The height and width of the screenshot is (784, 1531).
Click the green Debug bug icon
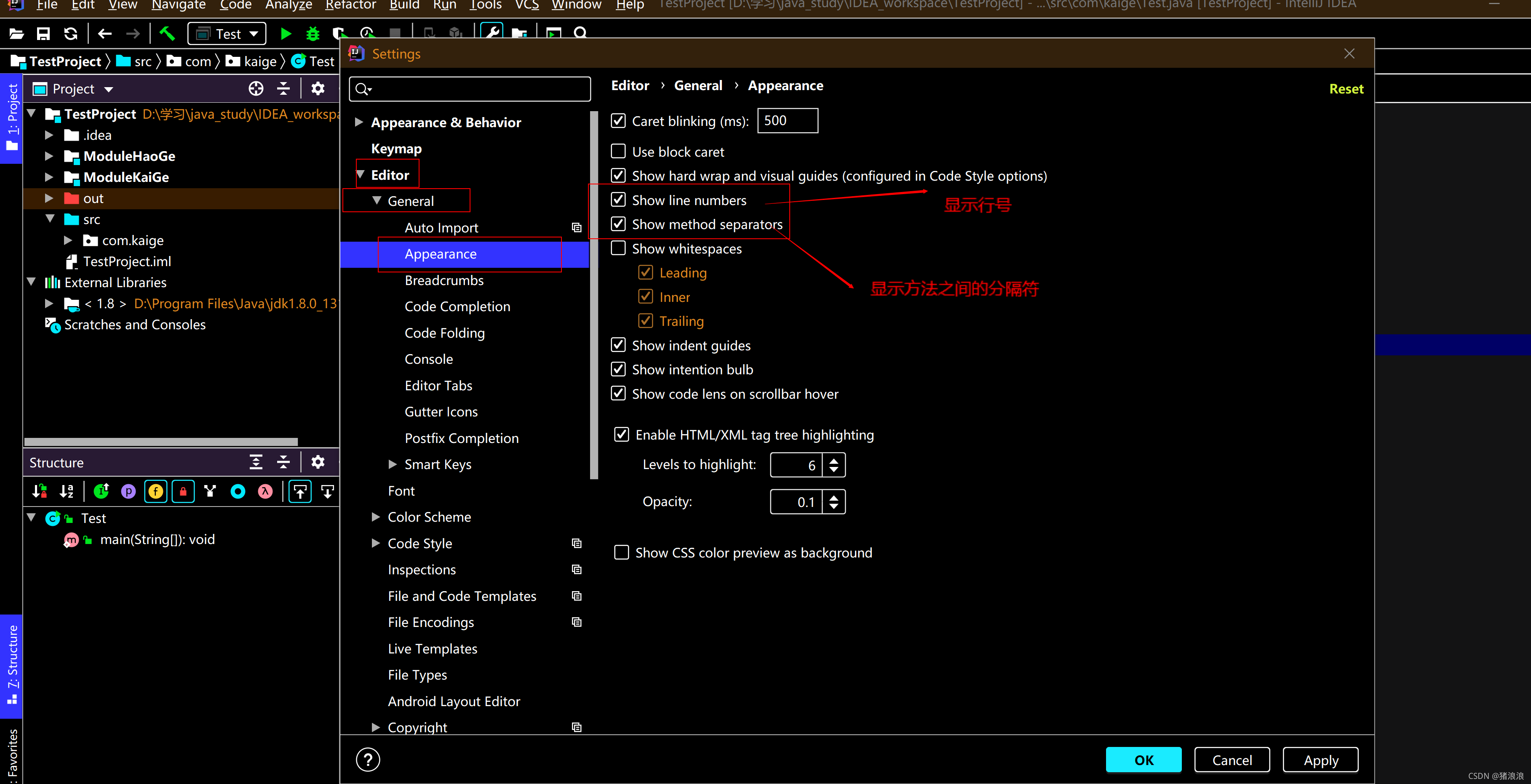313,34
